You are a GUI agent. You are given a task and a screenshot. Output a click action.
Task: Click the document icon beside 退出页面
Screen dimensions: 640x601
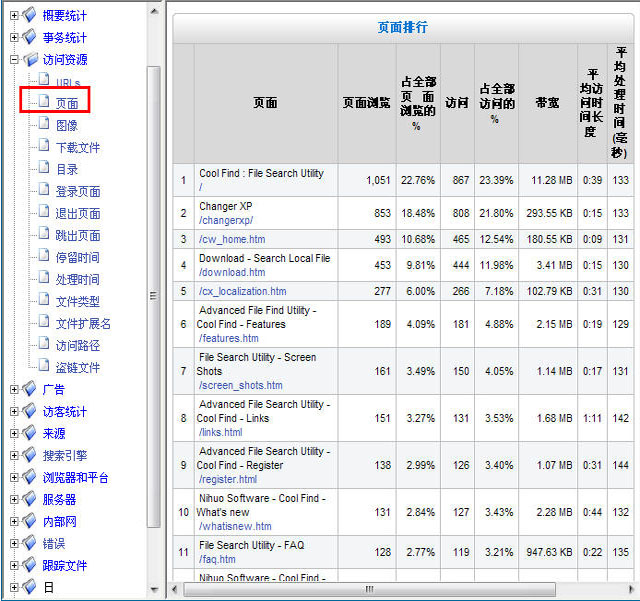coord(44,211)
